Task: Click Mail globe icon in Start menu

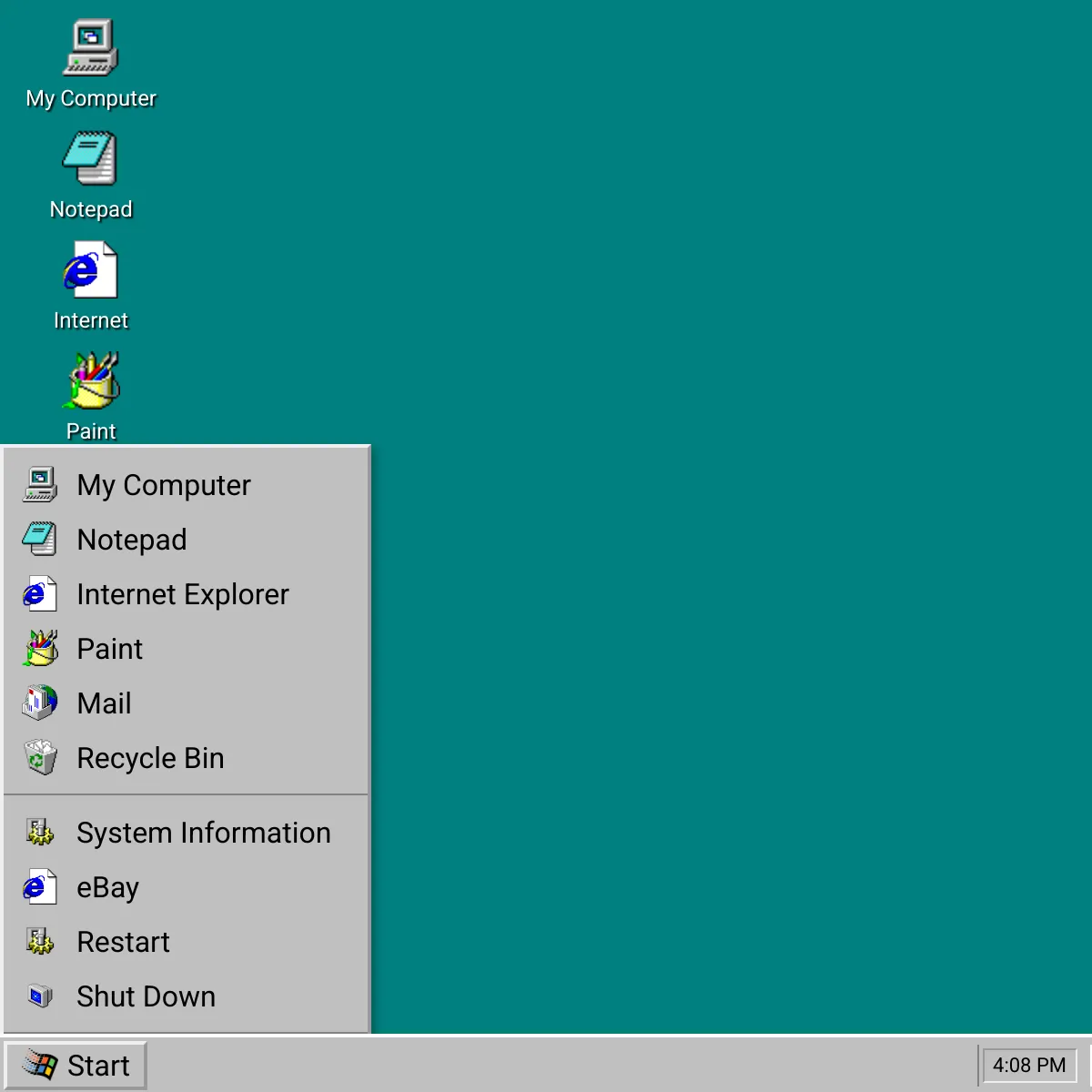Action: [40, 703]
